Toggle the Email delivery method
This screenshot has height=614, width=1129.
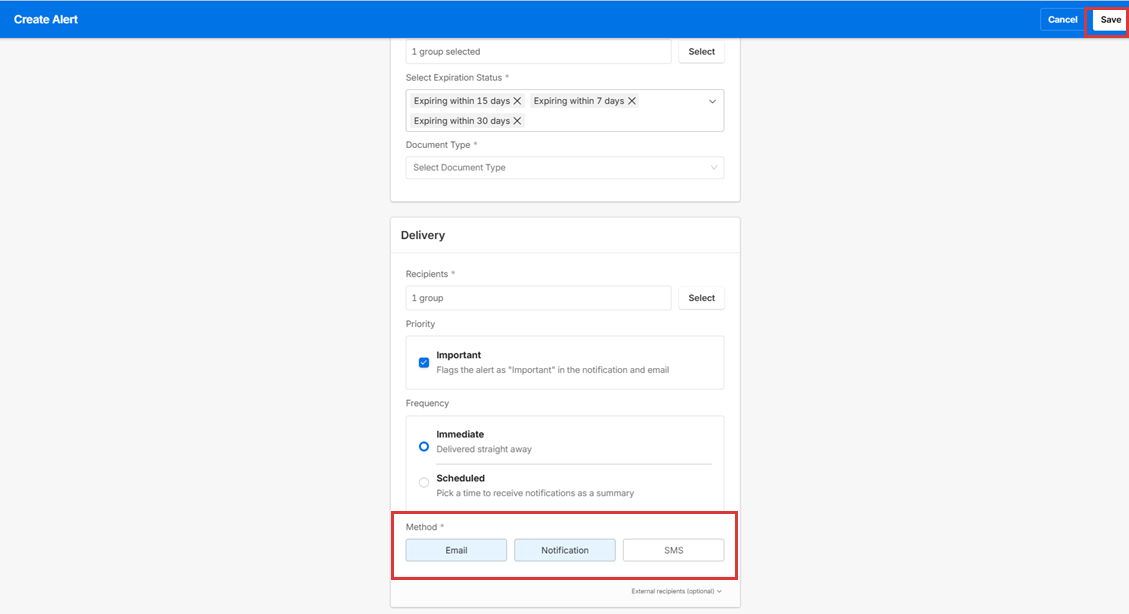pos(456,550)
